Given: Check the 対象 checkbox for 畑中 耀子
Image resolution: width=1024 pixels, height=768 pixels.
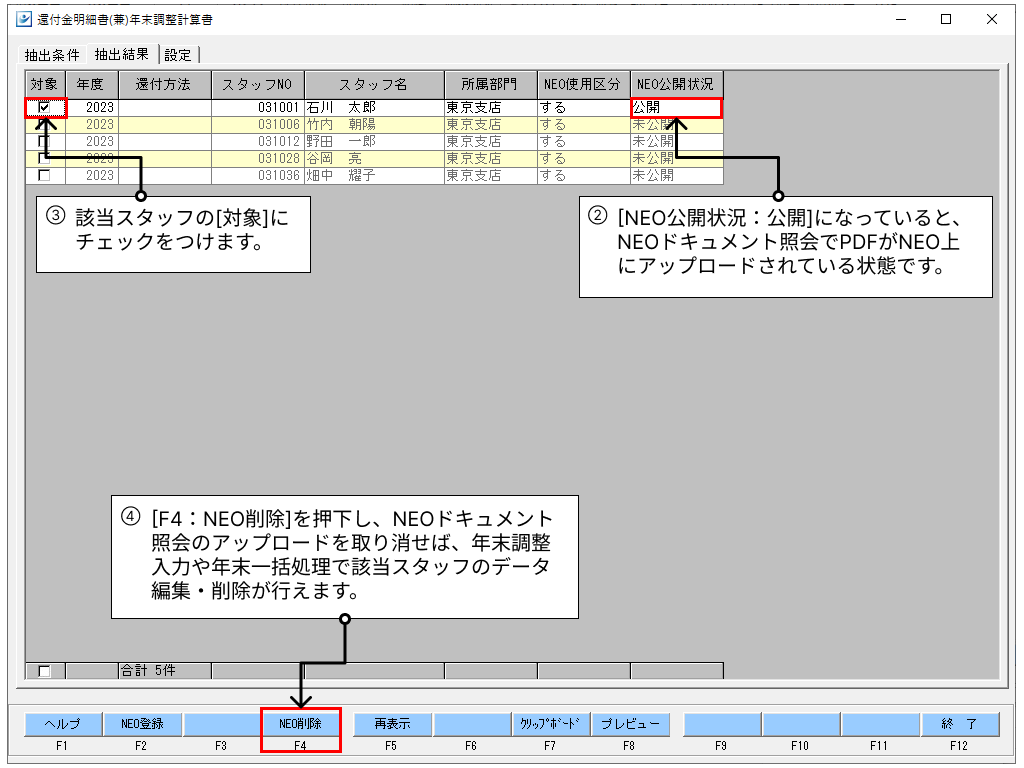Looking at the screenshot, I should pos(44,175).
